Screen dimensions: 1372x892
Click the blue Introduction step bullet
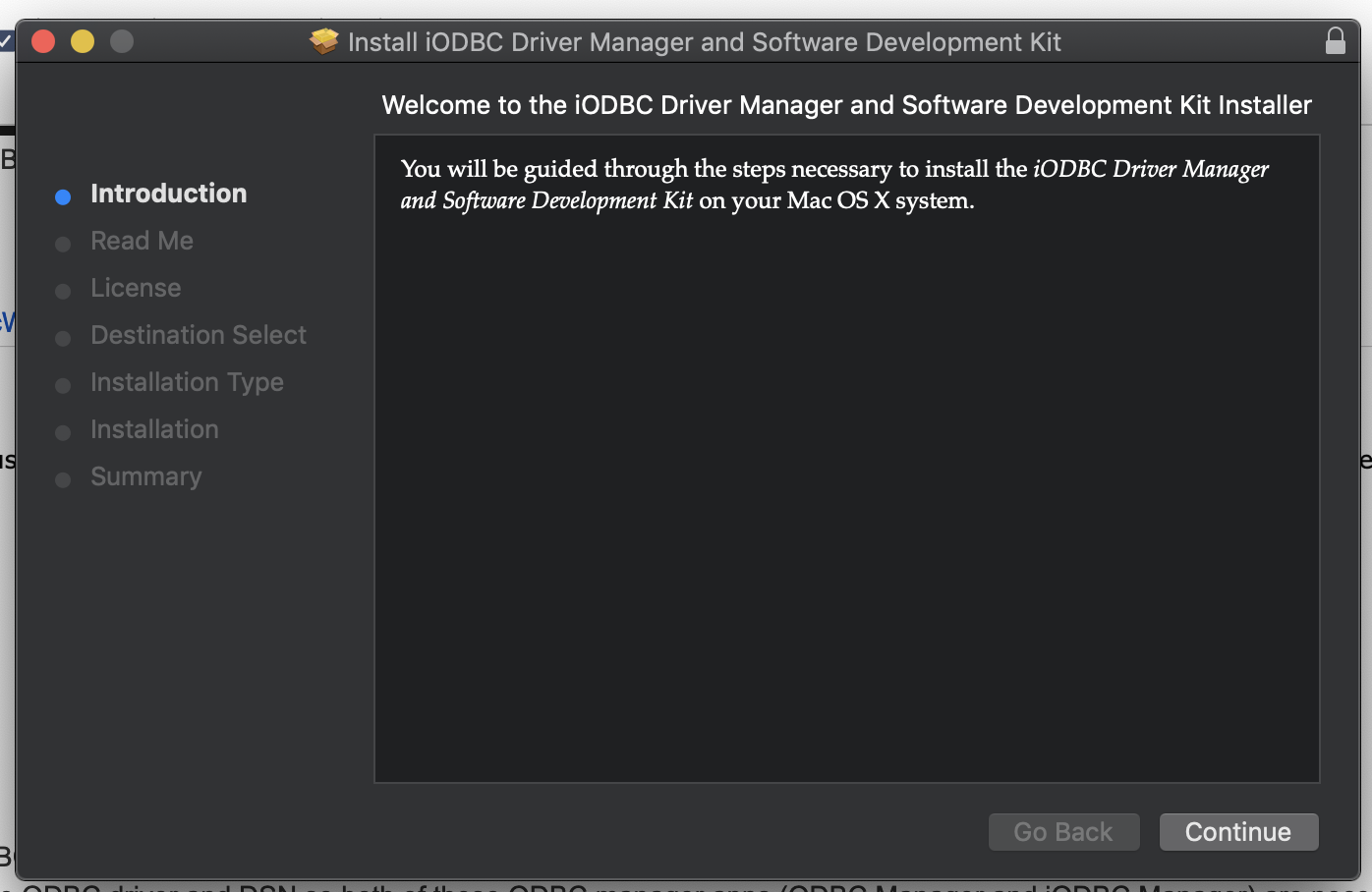click(x=63, y=197)
